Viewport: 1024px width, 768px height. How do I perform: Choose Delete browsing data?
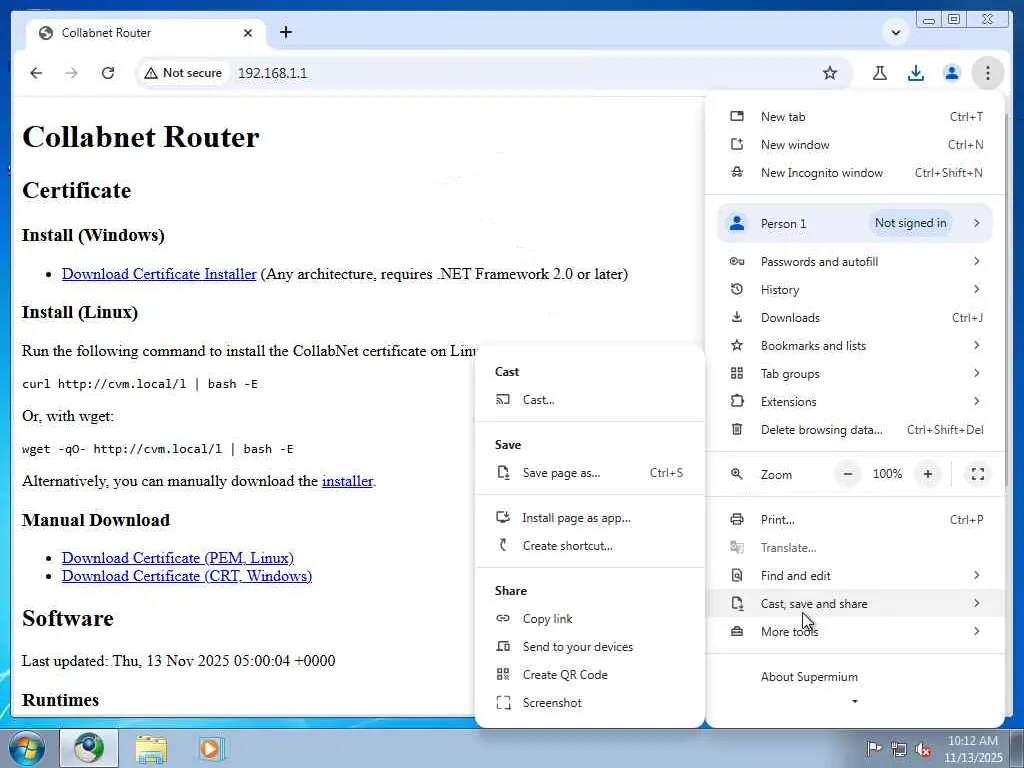856,430
